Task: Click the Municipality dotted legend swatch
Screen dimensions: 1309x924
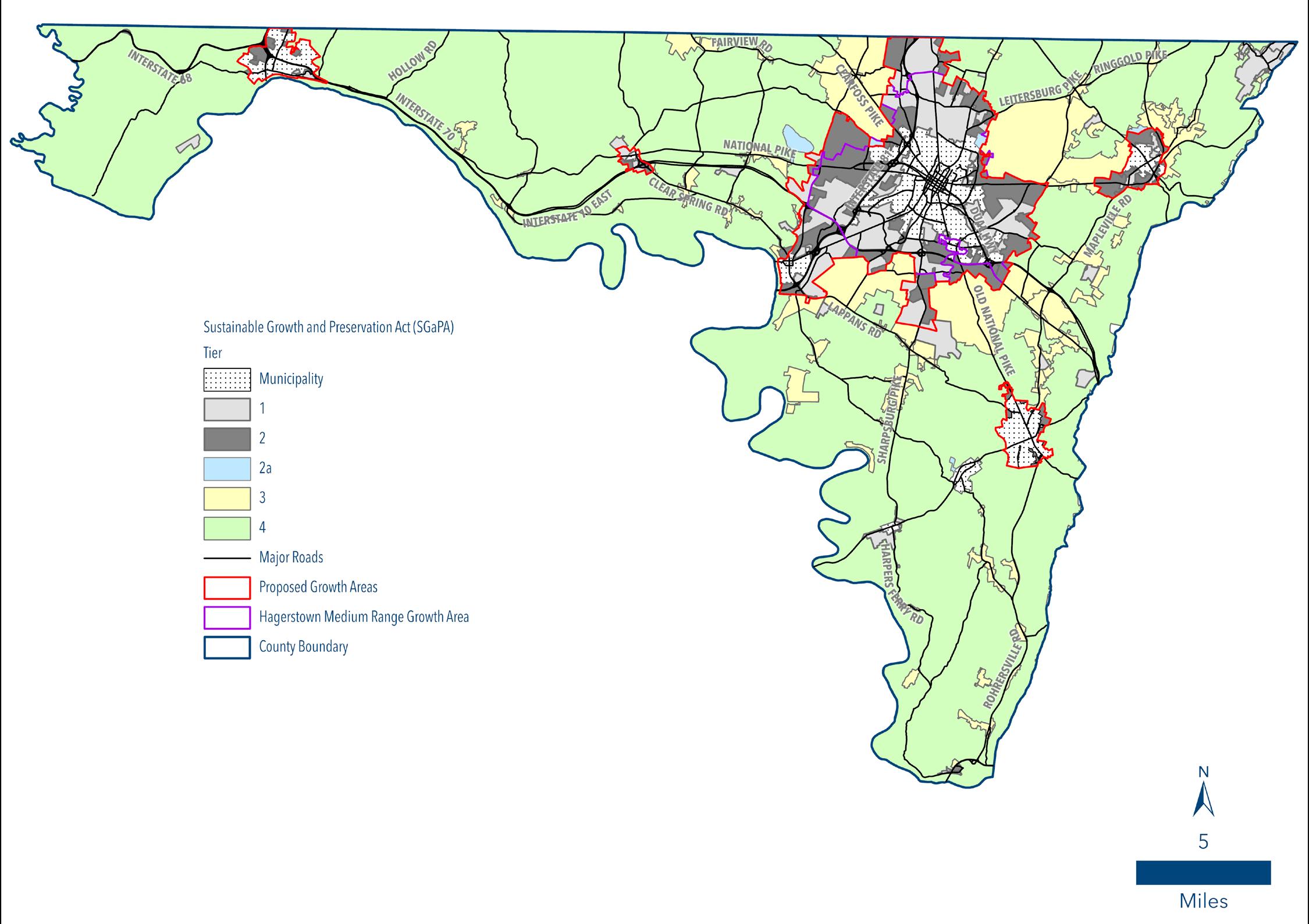Action: point(227,379)
